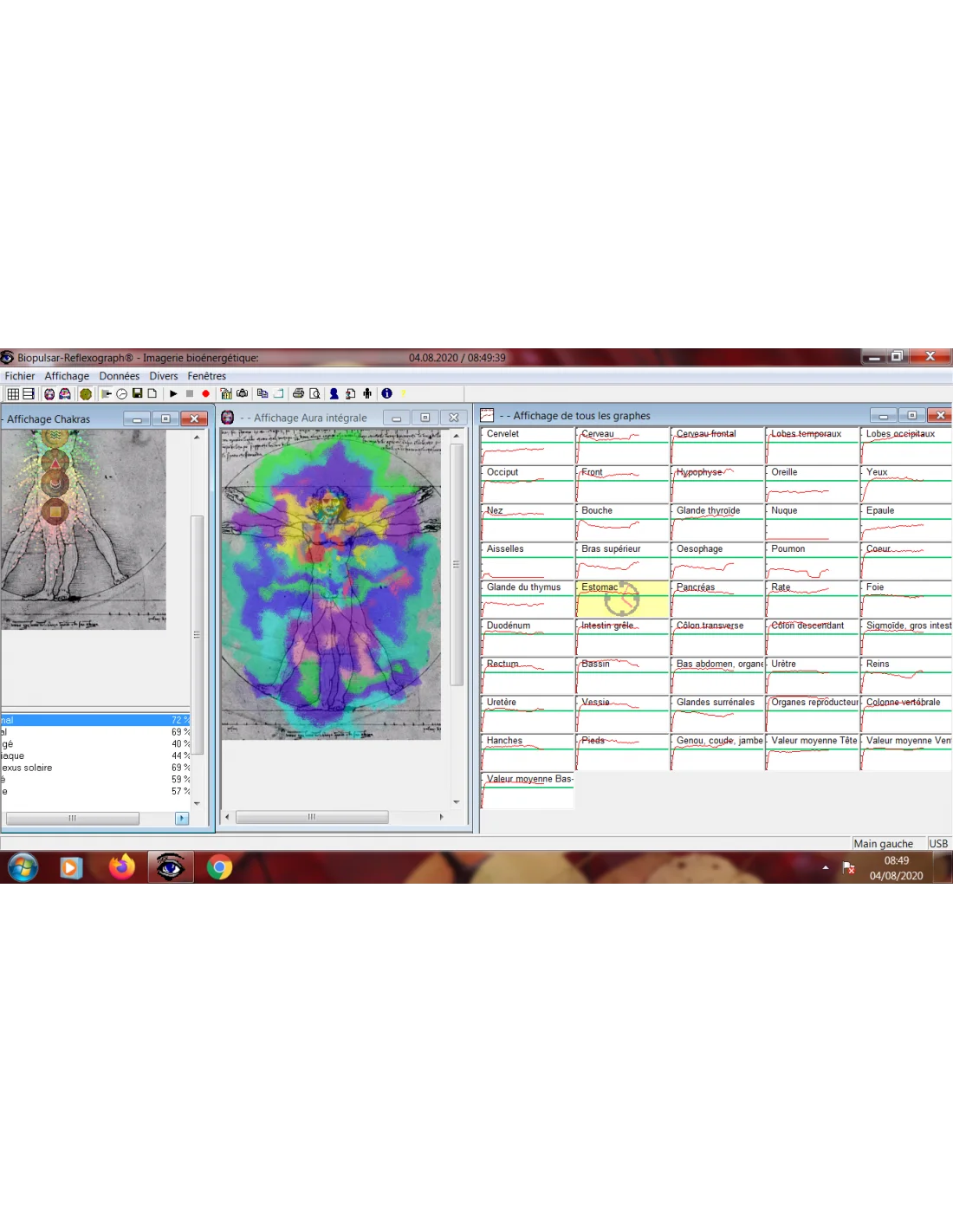Copy using the two-pages toolbar icon
This screenshot has height=1232, width=953.
263,393
